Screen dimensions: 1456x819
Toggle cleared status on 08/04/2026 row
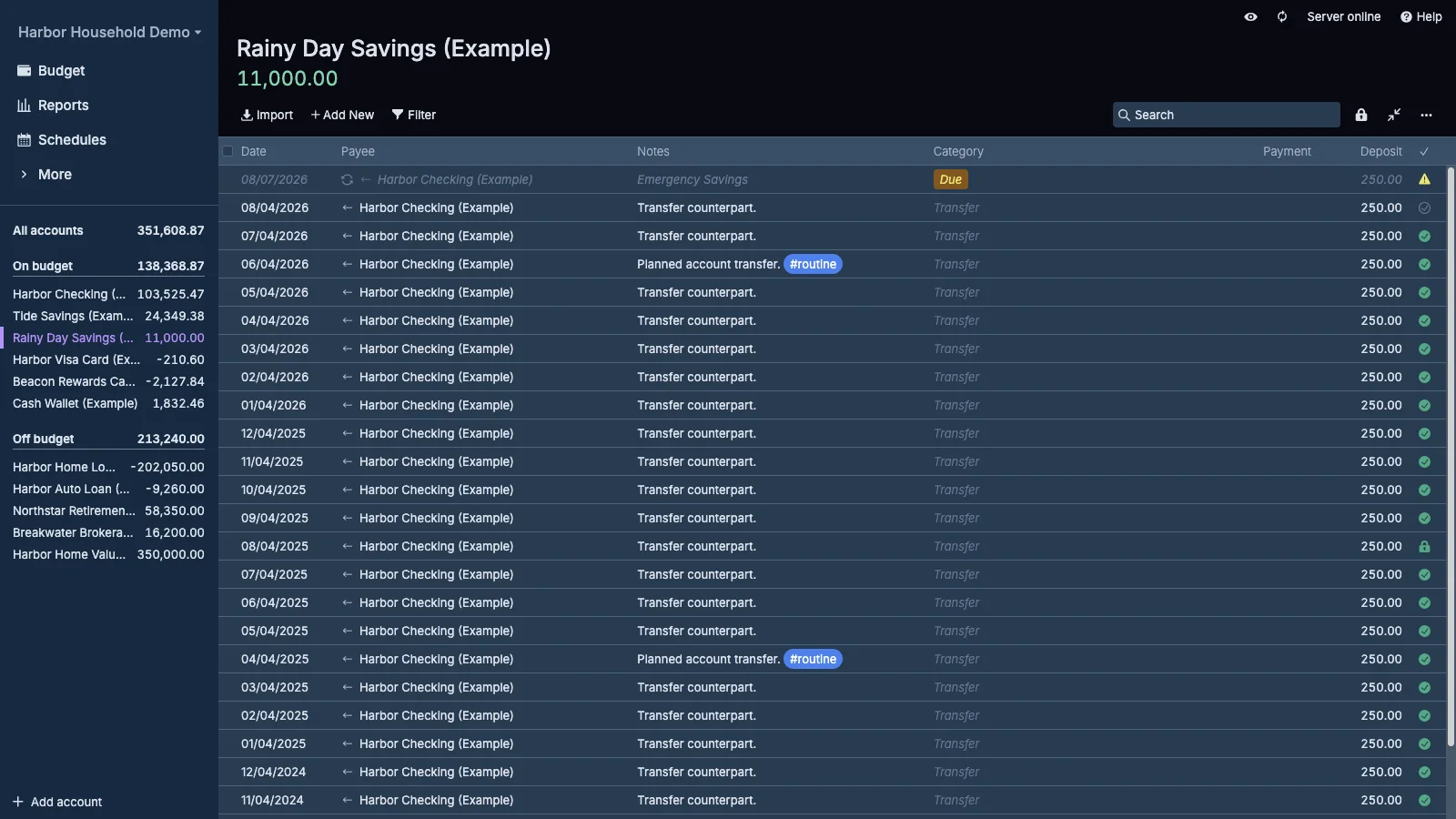pos(1424,207)
